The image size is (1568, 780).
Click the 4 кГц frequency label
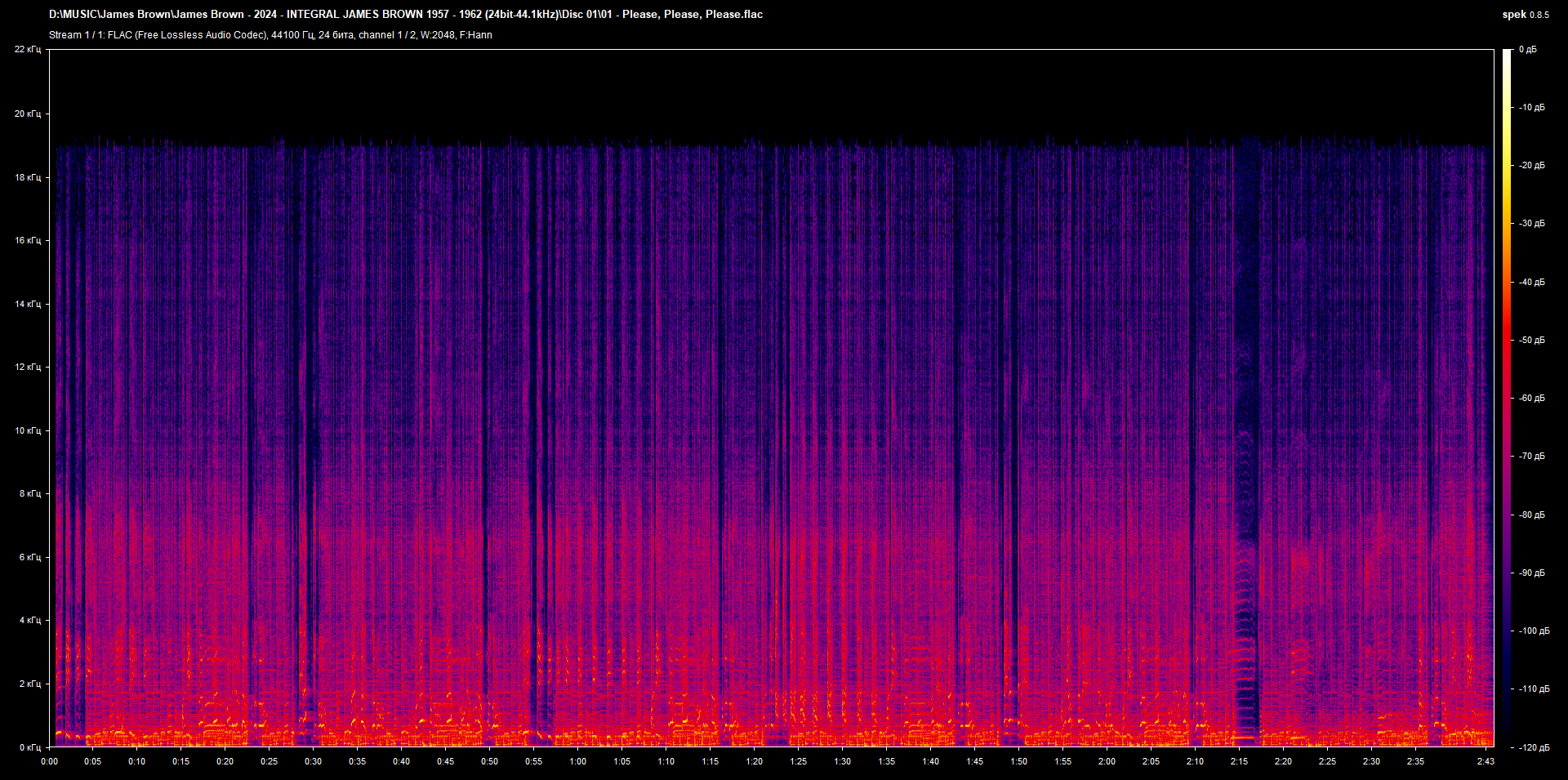29,621
